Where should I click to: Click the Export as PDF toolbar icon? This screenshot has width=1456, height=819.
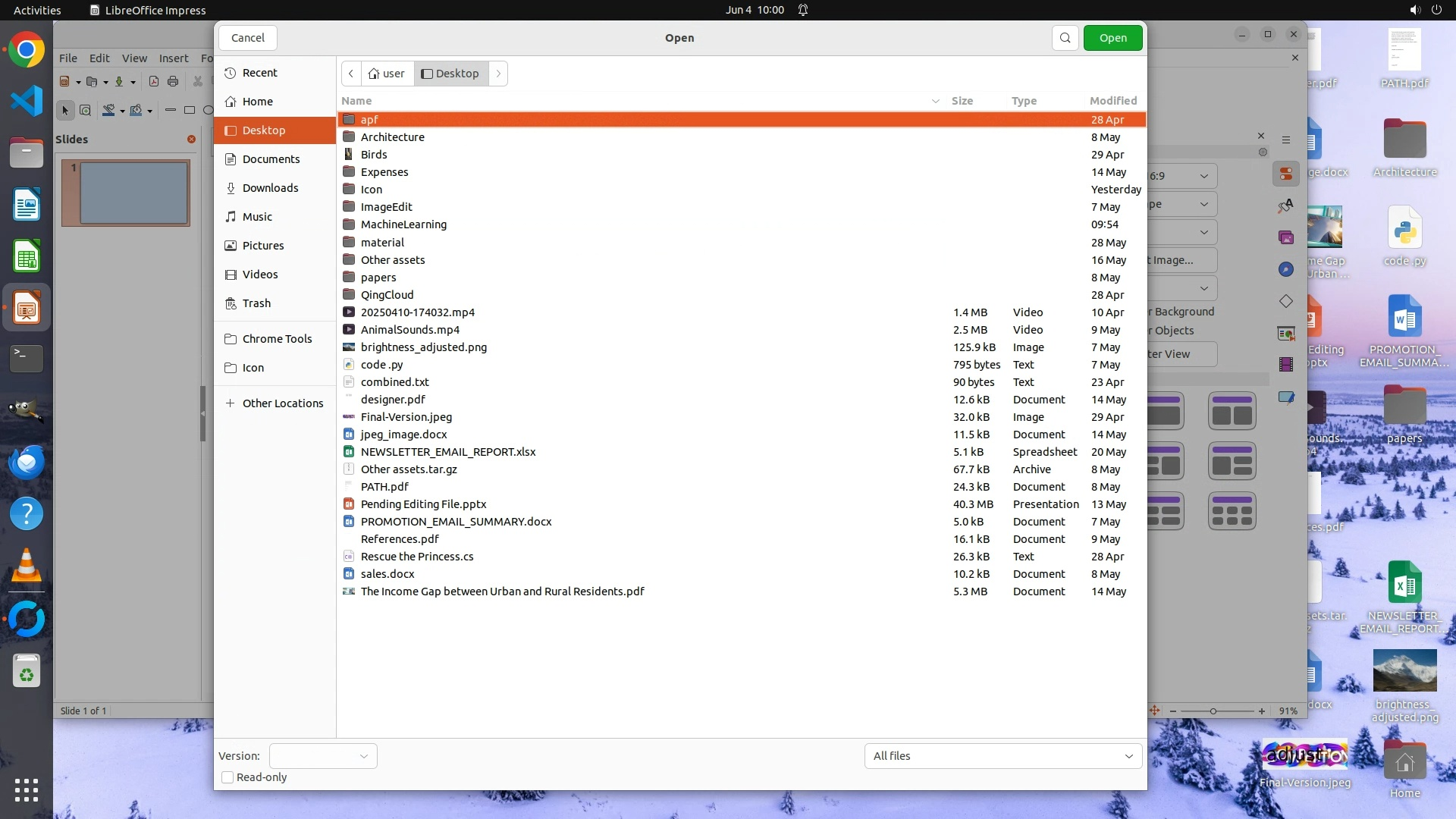point(154,81)
